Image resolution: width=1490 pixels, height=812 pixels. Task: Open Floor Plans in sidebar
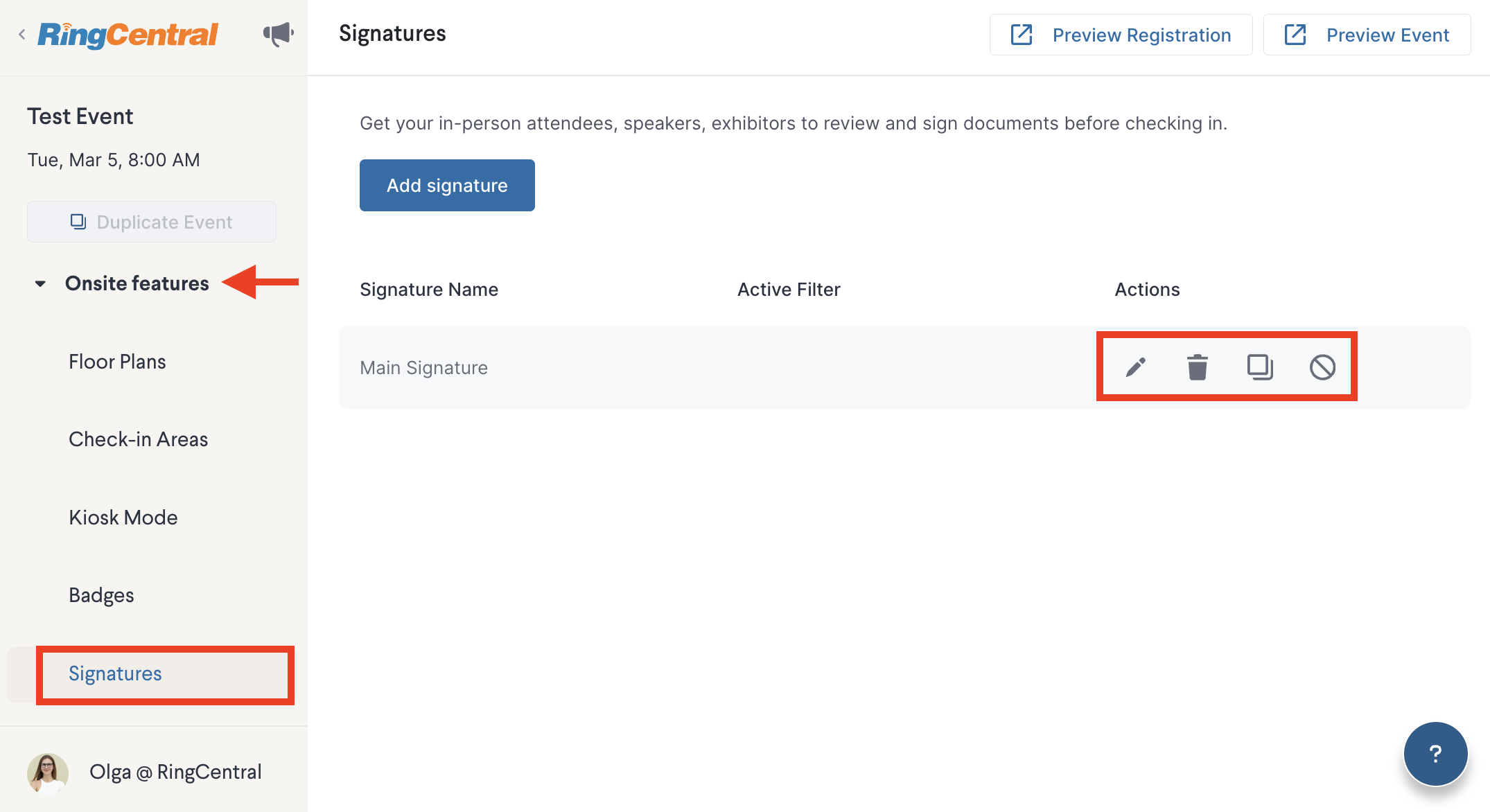tap(117, 362)
